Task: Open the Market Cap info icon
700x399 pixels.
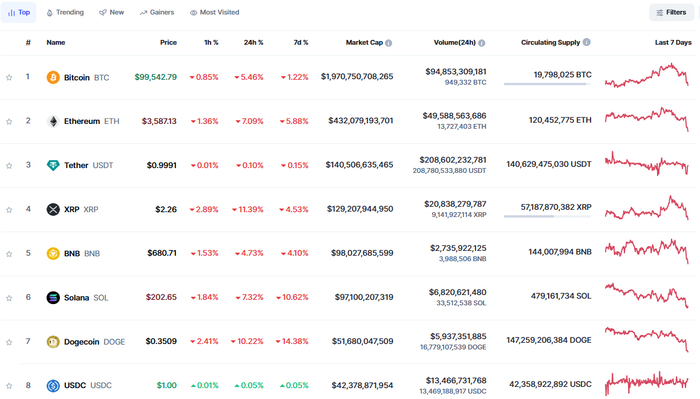Action: click(x=389, y=43)
